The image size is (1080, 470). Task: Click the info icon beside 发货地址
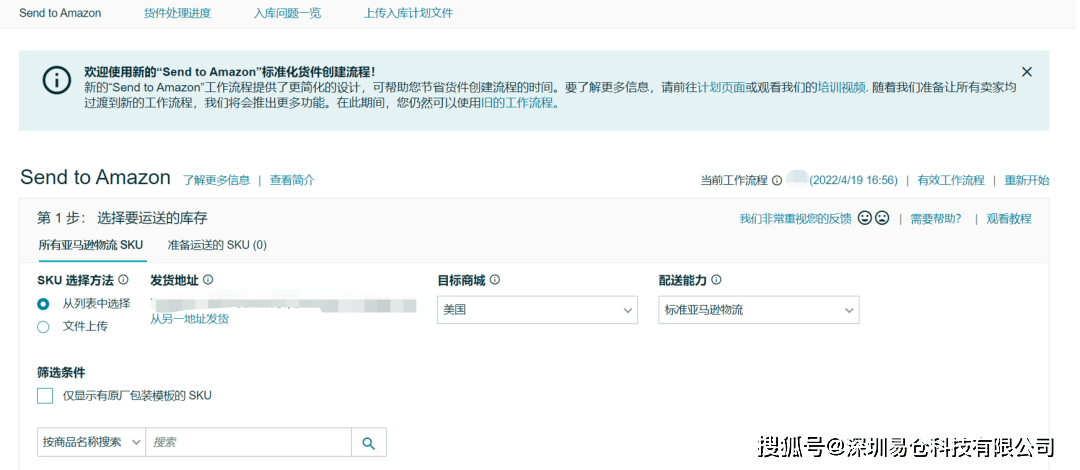tap(208, 280)
